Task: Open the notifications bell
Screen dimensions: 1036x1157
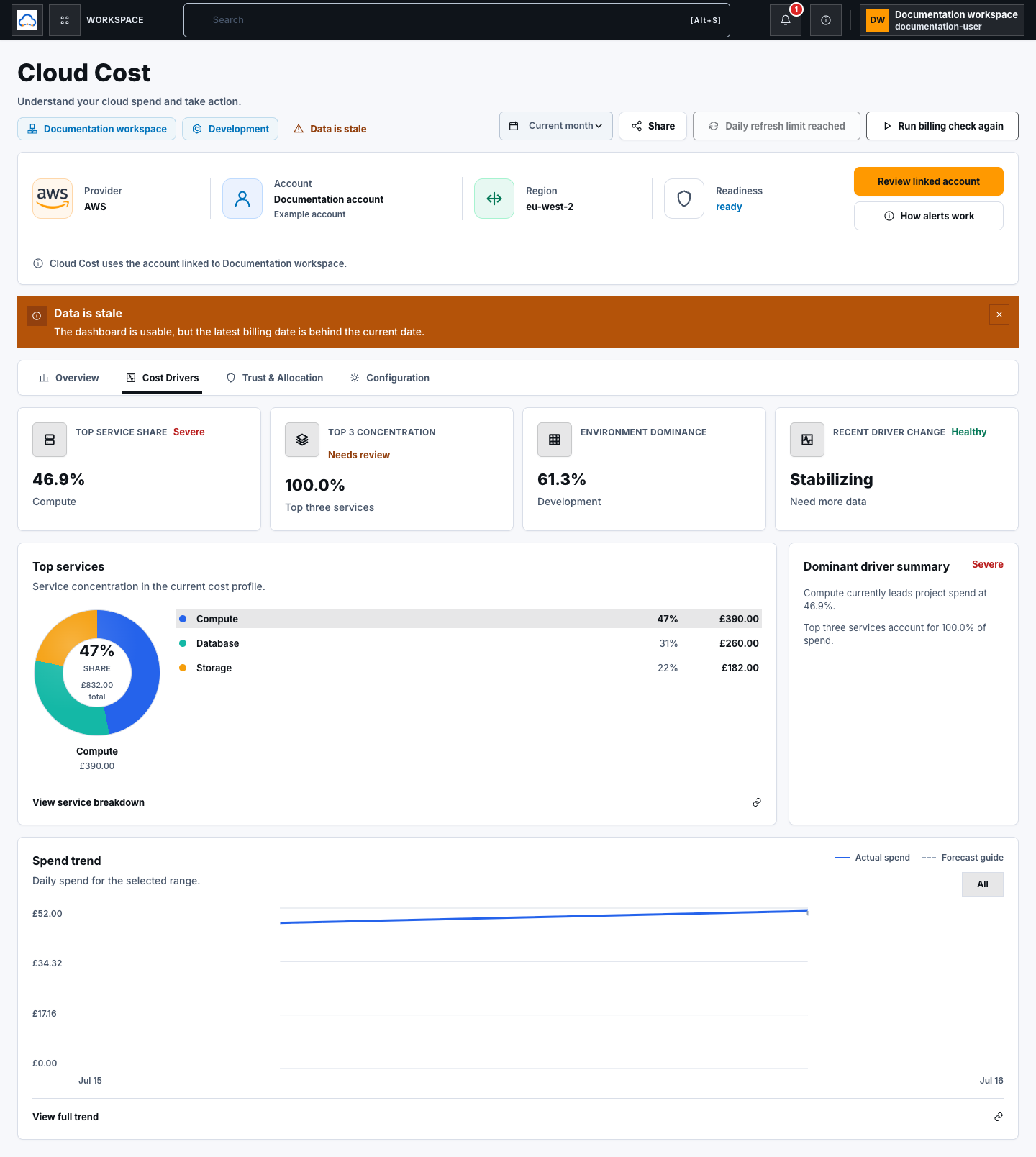Action: pyautogui.click(x=786, y=20)
